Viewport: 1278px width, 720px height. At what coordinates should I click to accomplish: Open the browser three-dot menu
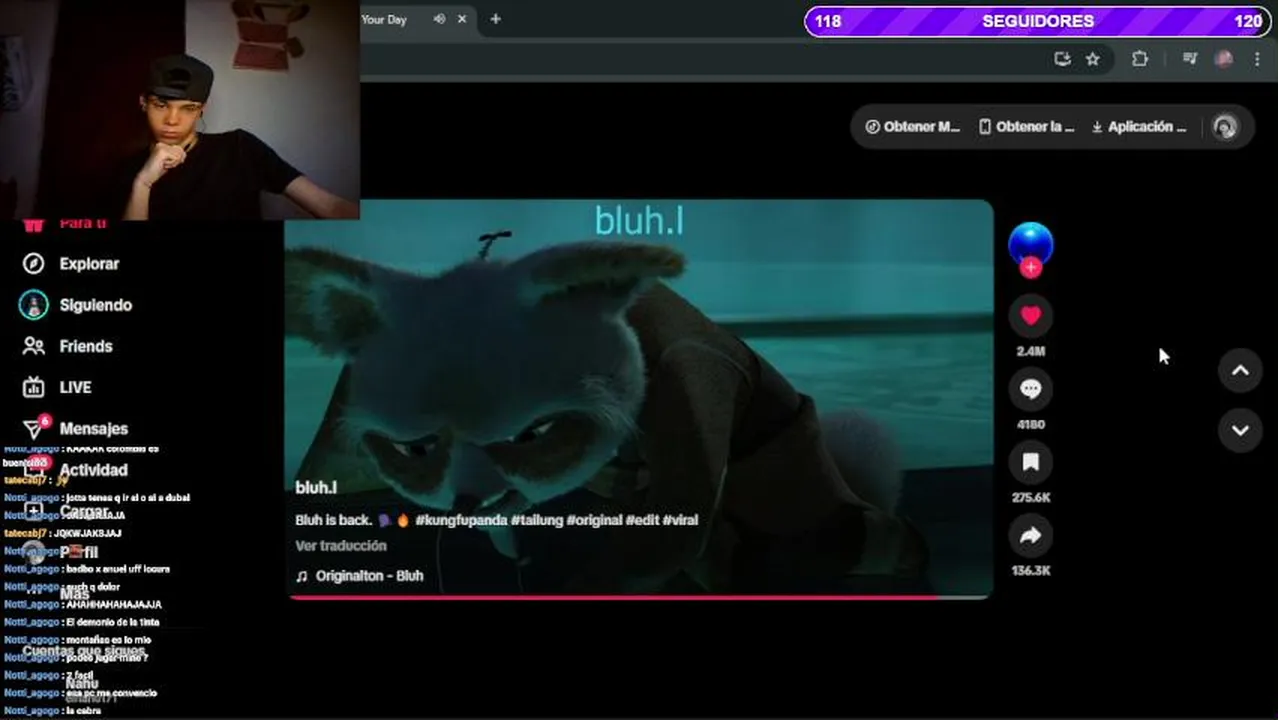[1257, 59]
